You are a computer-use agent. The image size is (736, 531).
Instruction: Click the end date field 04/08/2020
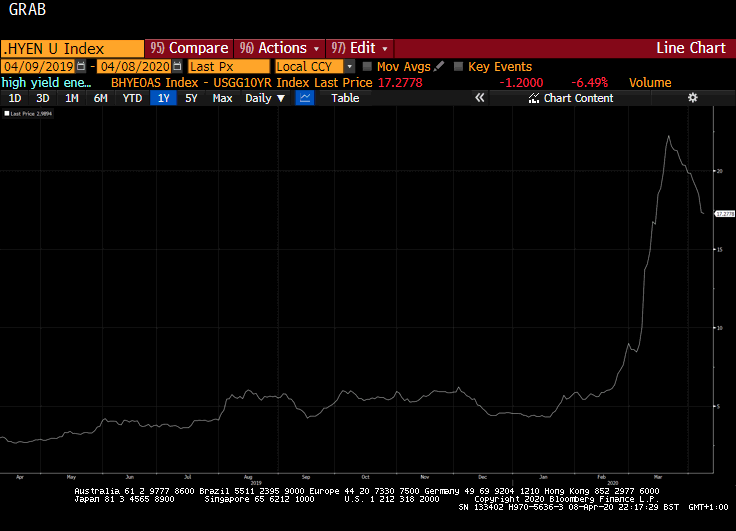tap(135, 67)
